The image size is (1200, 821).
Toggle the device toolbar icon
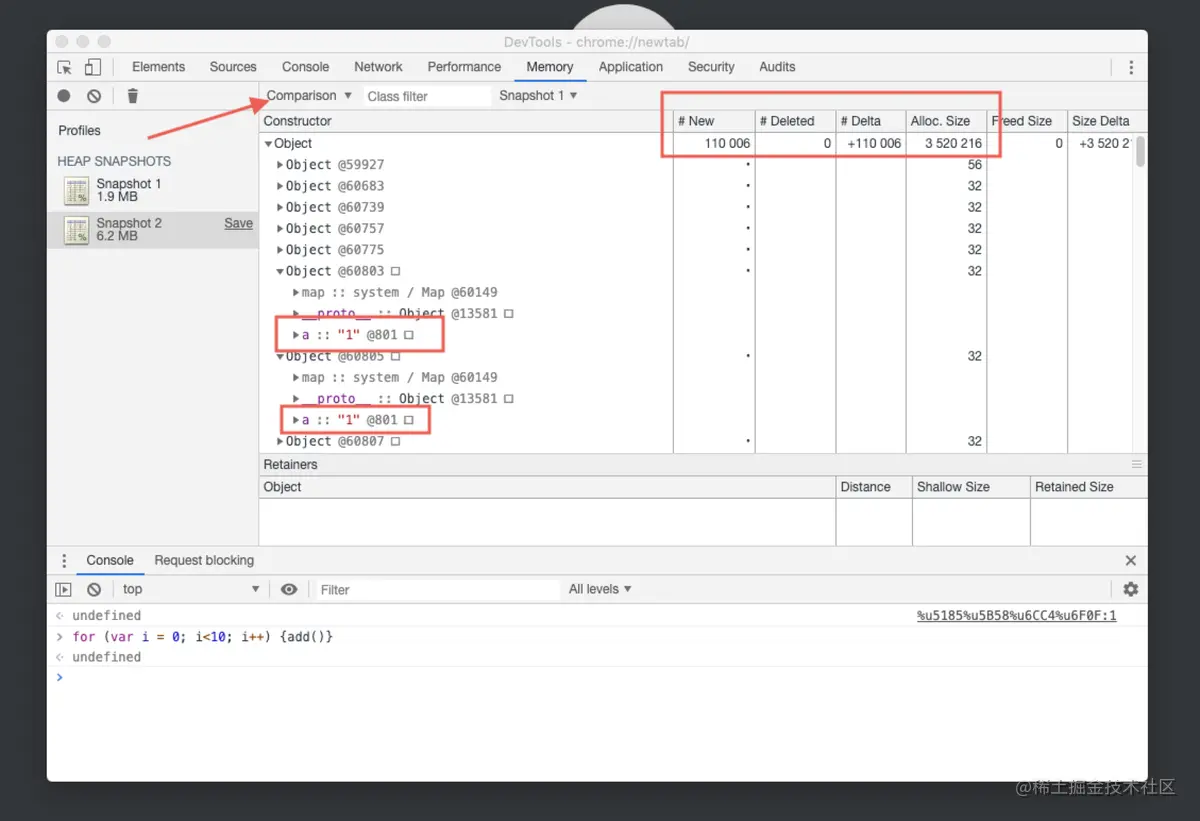[x=92, y=67]
